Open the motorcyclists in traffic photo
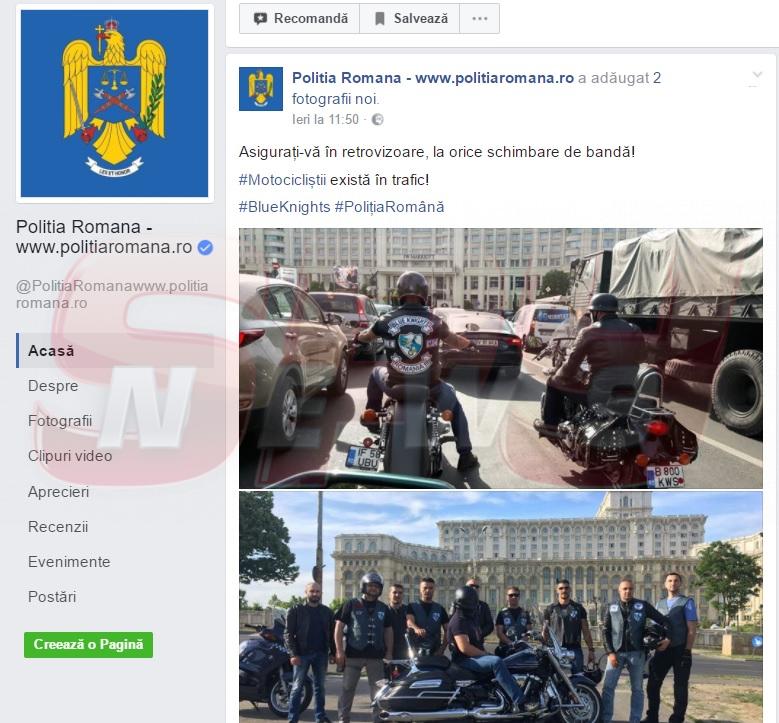Viewport: 779px width, 723px height. coord(501,358)
